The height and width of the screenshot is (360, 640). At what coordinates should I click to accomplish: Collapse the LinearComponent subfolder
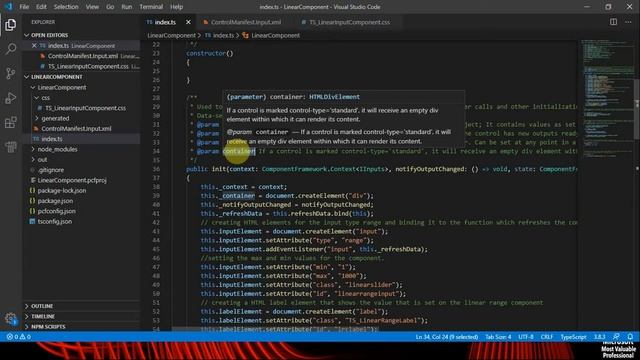pyautogui.click(x=33, y=87)
